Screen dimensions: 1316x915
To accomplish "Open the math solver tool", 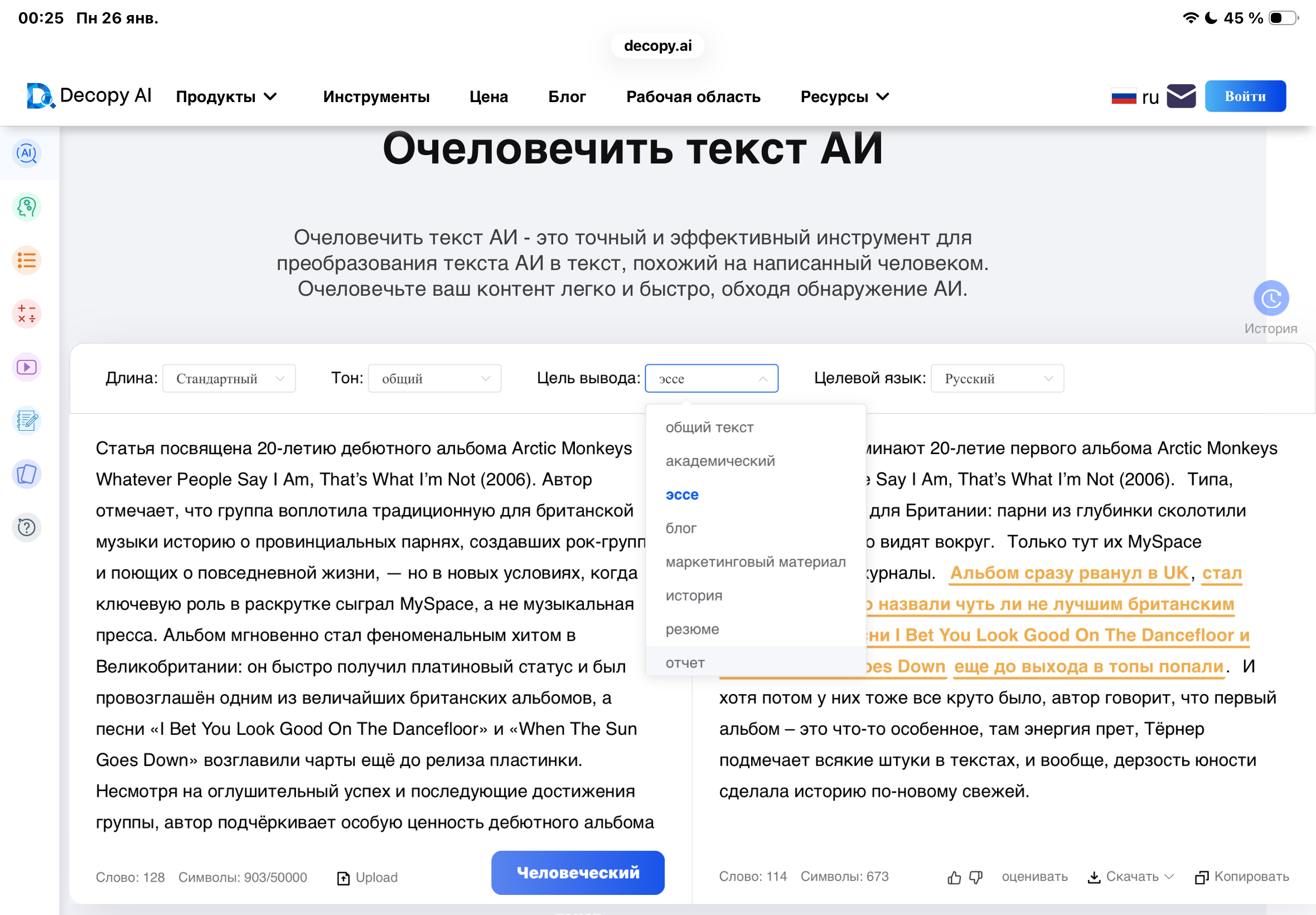I will pyautogui.click(x=26, y=314).
